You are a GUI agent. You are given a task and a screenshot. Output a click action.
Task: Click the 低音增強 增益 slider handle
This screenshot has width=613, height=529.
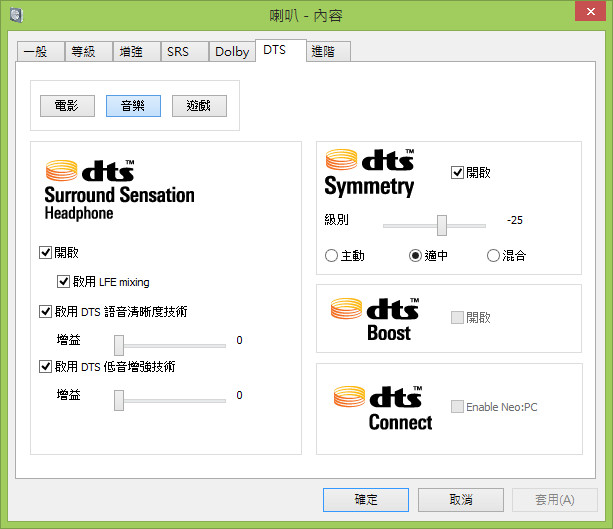tap(119, 400)
